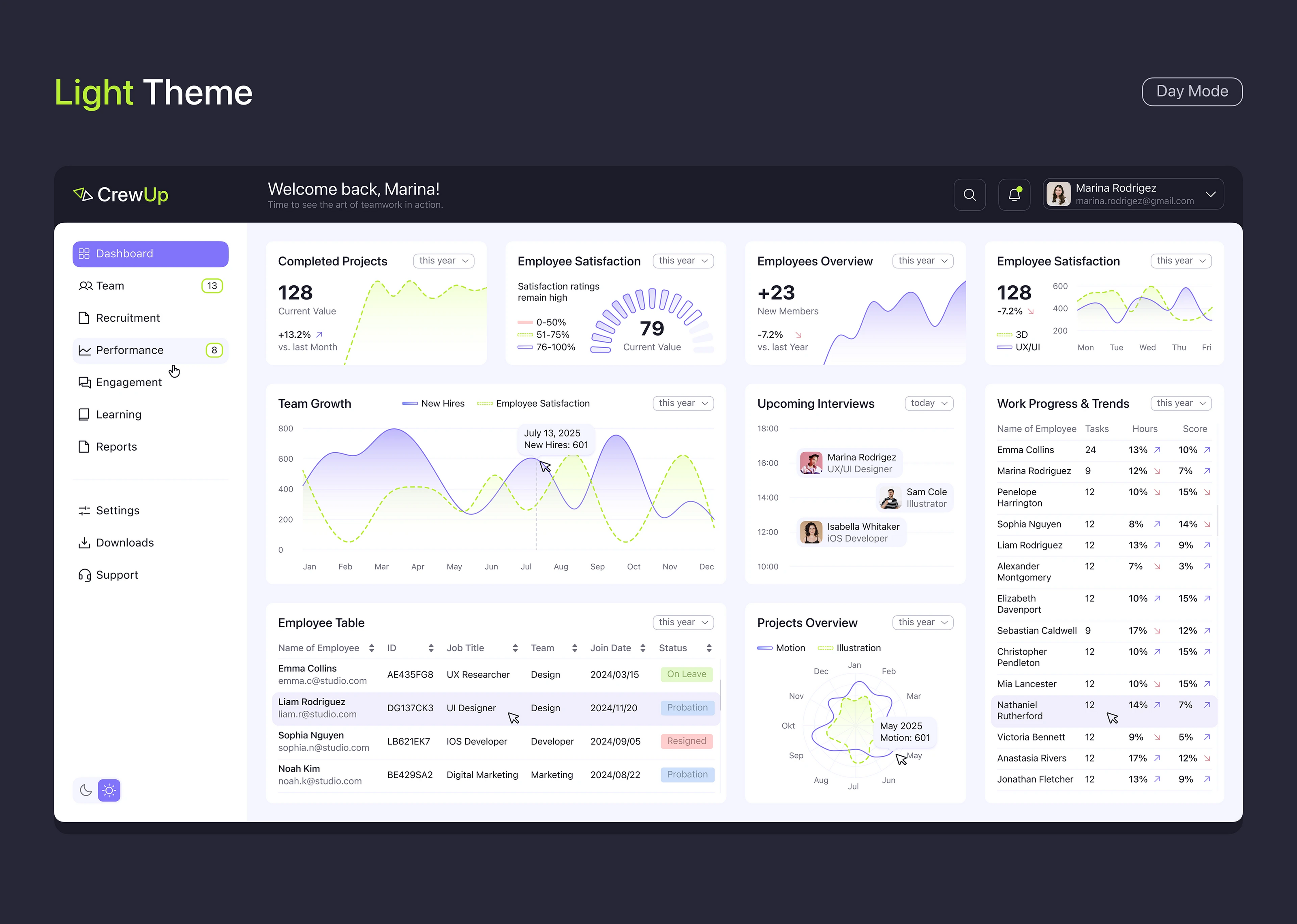Expand the Marina Rodrigez profile menu

coord(1211,194)
